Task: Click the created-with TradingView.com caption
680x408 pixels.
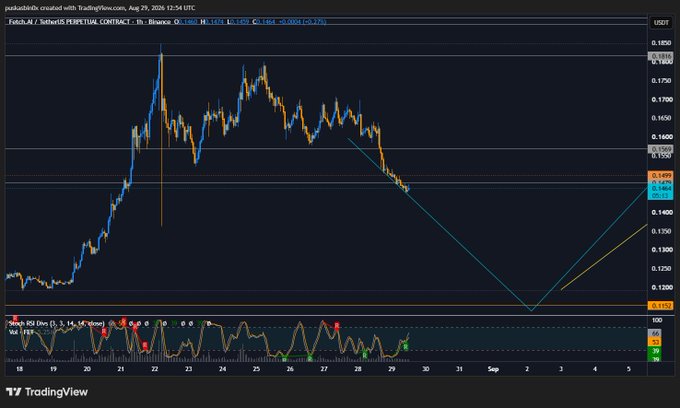Action: pyautogui.click(x=100, y=8)
